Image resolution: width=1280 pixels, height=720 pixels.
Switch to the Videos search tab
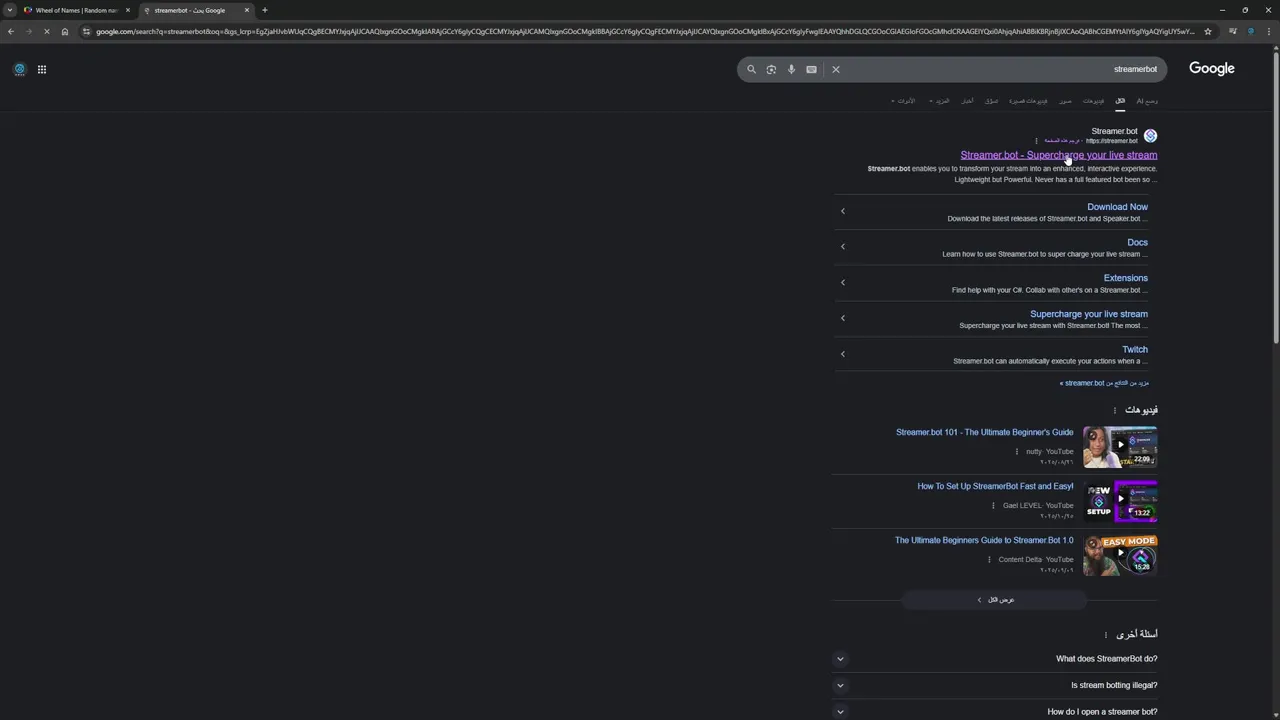click(x=1094, y=101)
